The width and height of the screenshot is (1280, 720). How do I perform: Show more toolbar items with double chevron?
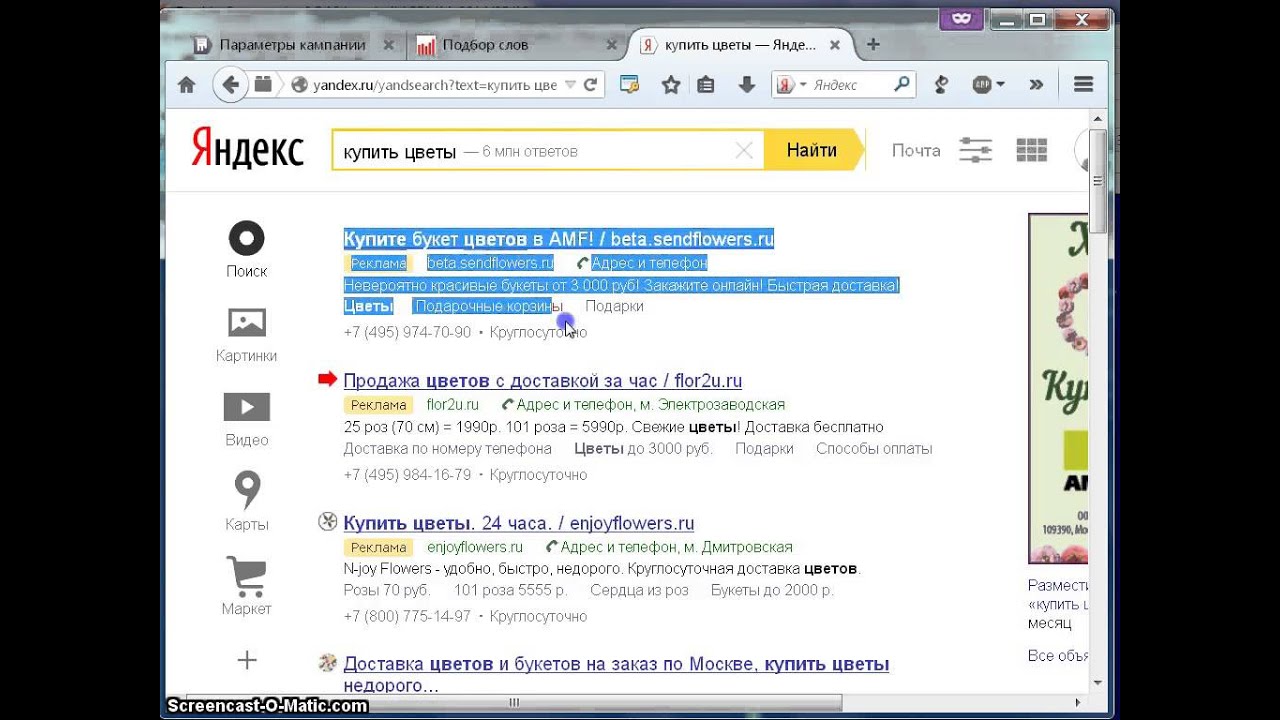1036,85
